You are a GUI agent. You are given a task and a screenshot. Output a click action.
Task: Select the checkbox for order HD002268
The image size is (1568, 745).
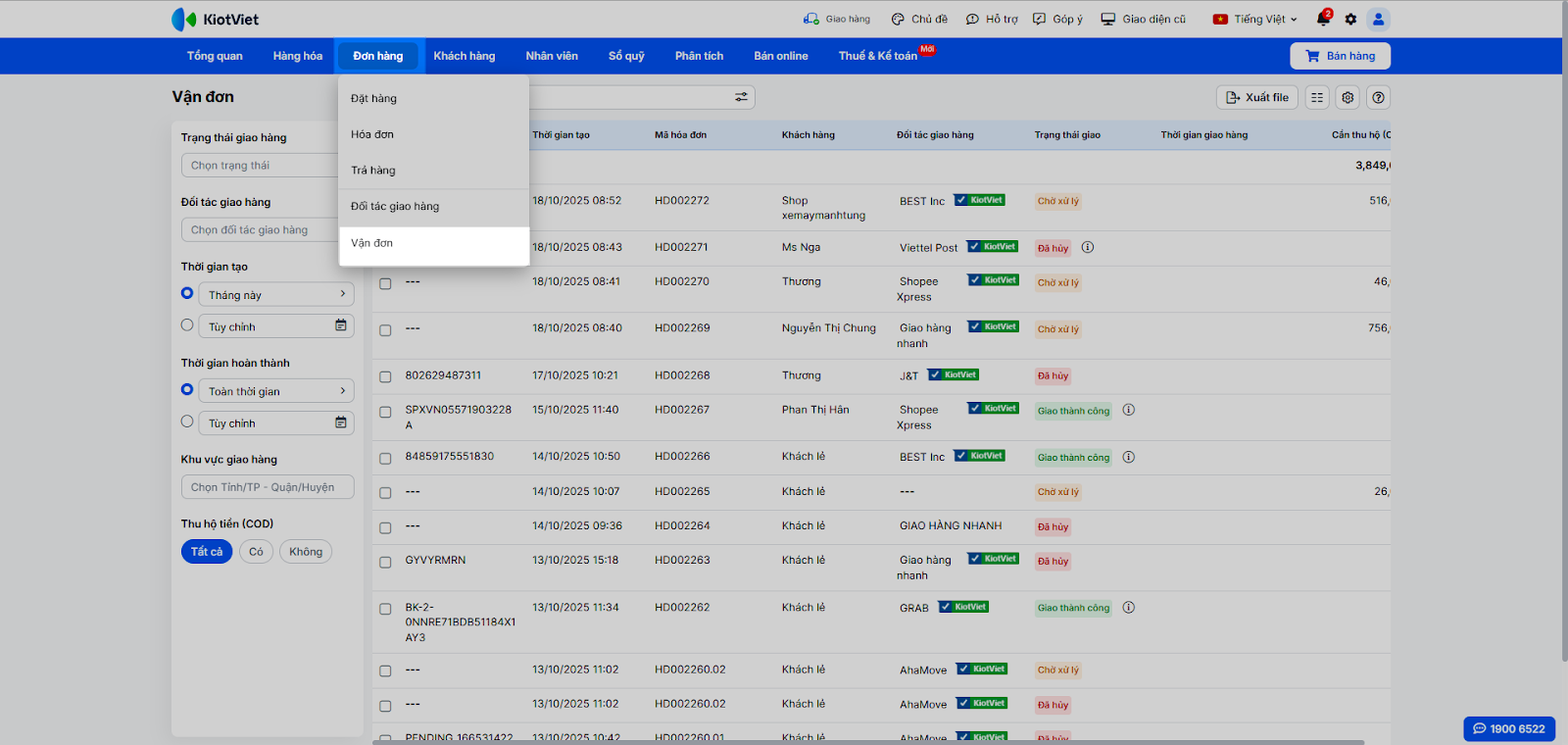tap(385, 376)
